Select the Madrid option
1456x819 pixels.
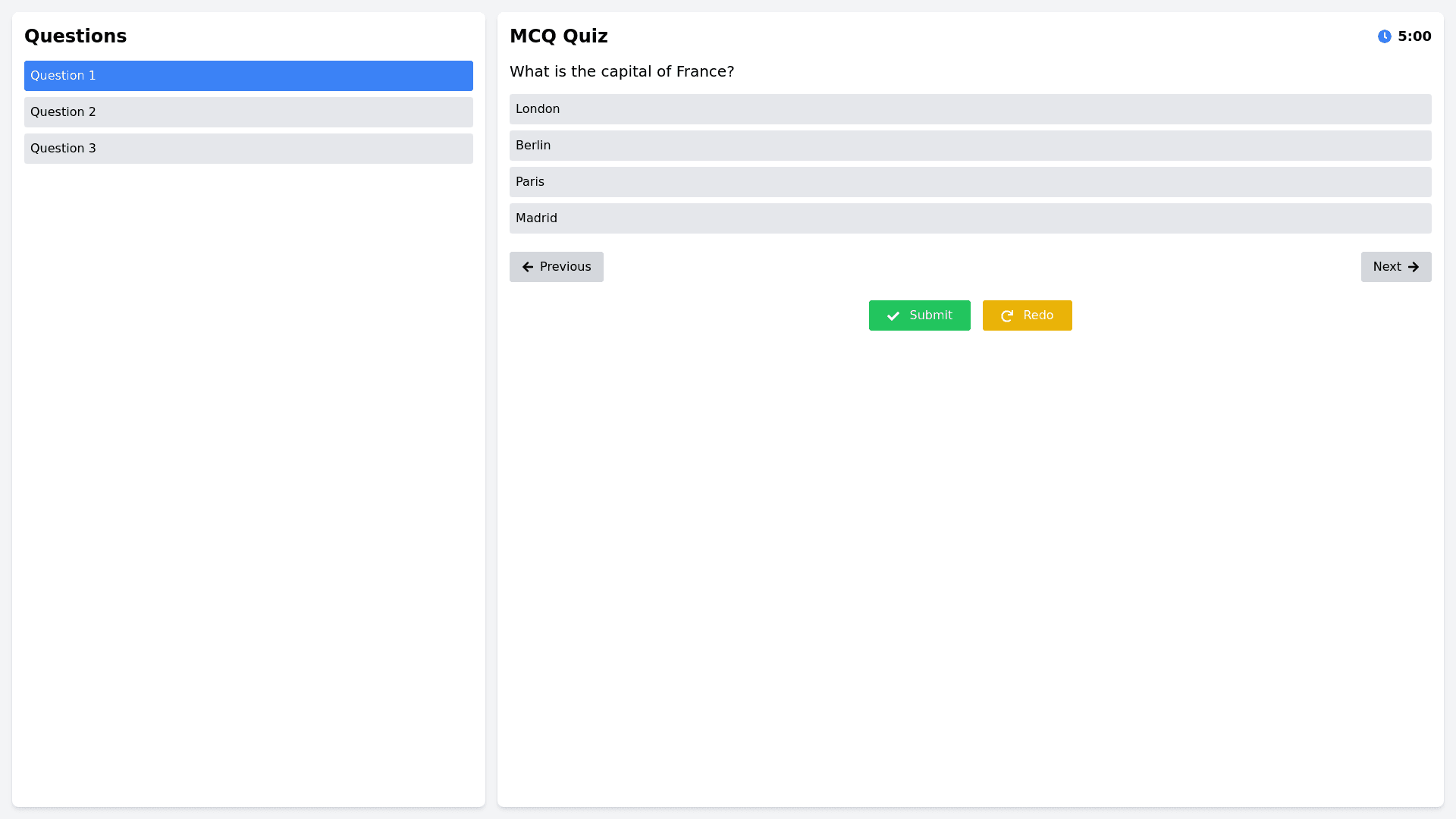click(x=970, y=218)
